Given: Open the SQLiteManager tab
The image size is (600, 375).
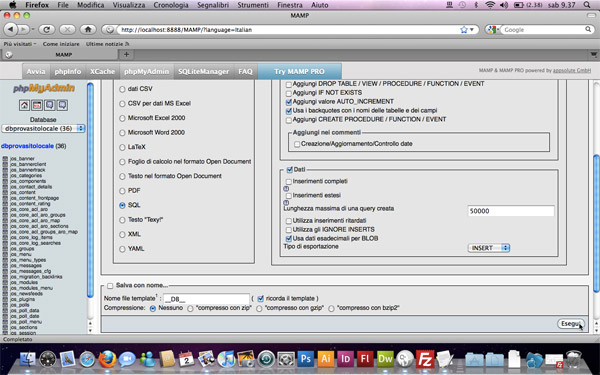Looking at the screenshot, I should [x=204, y=72].
